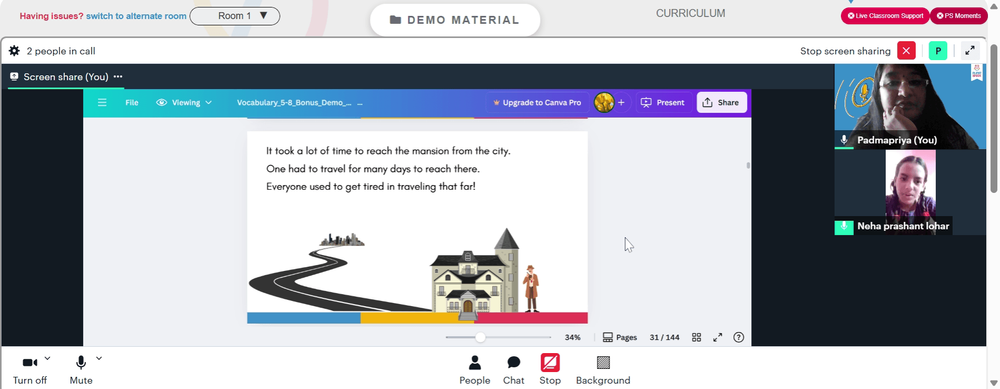Click Live Classroom Support button
Image resolution: width=1000 pixels, height=389 pixels.
[x=885, y=16]
